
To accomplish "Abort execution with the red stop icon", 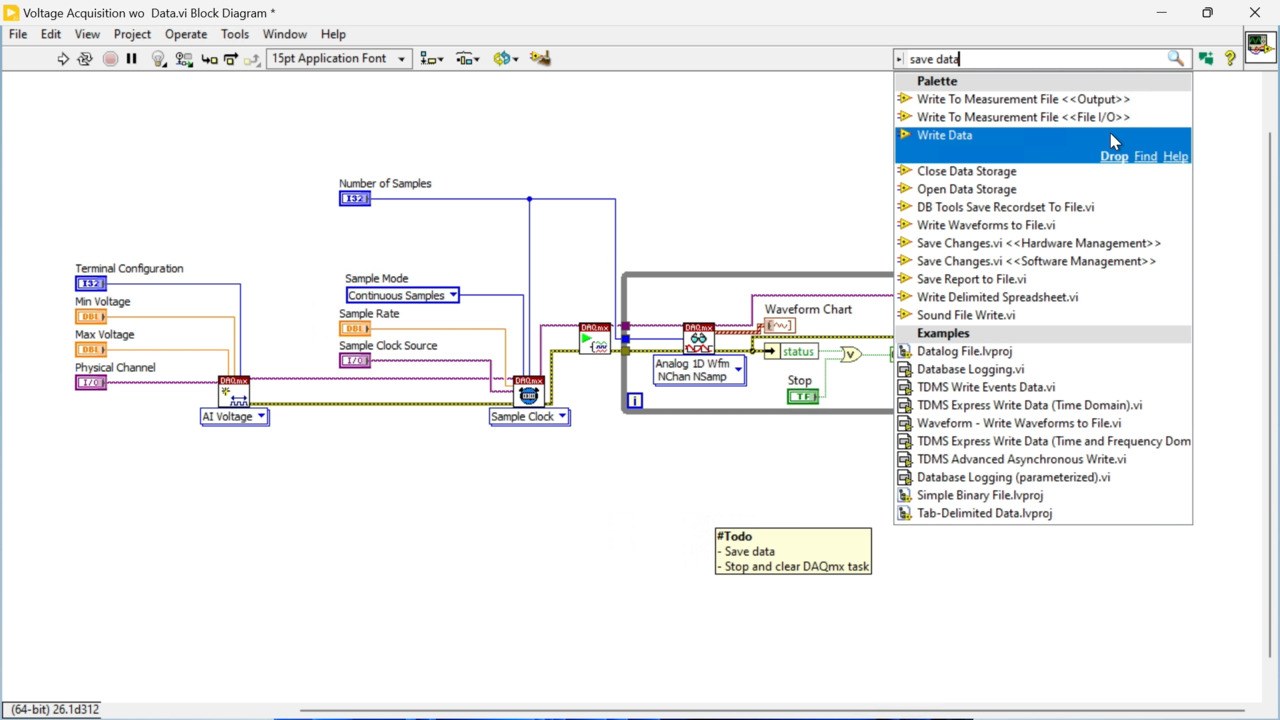I will [x=110, y=59].
